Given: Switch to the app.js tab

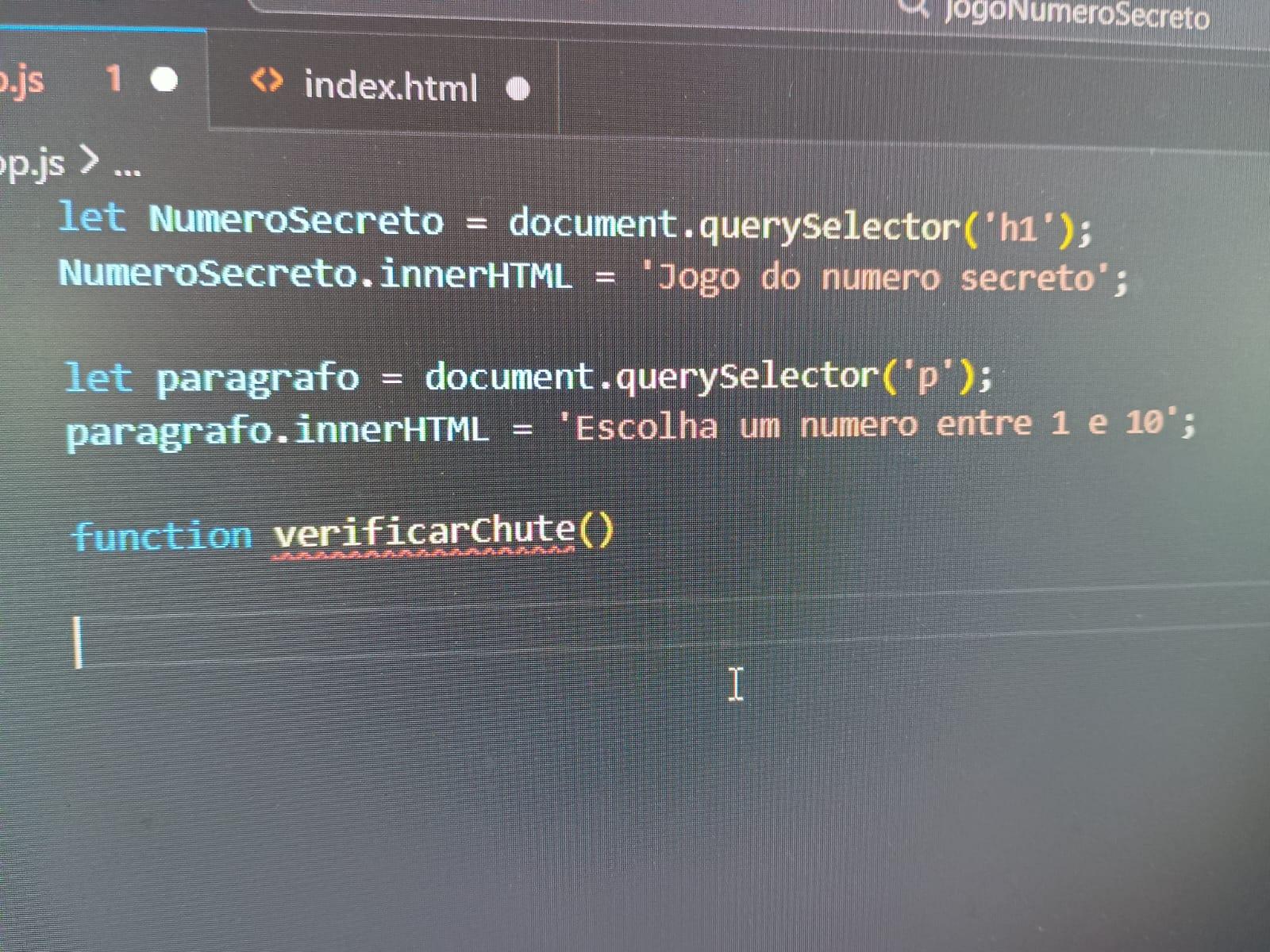Looking at the screenshot, I should click(x=24, y=79).
